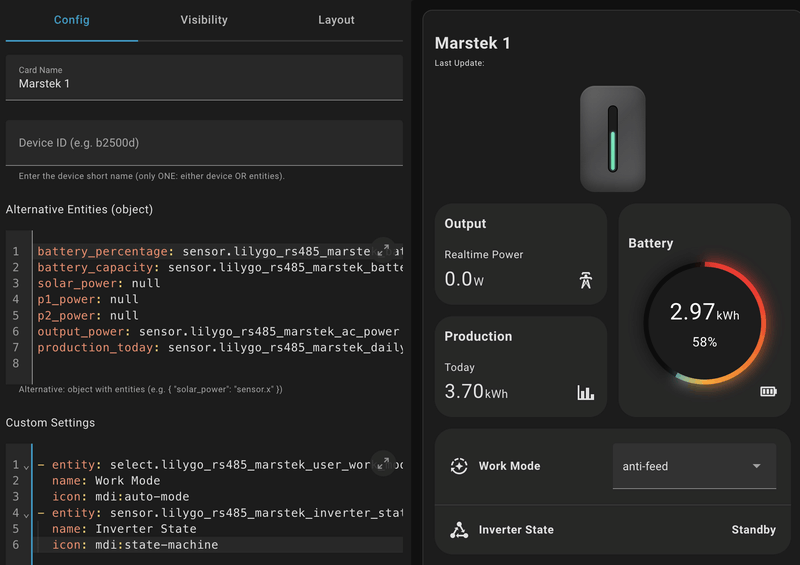Click the battery_percentage line in entities editor

pyautogui.click(x=219, y=251)
